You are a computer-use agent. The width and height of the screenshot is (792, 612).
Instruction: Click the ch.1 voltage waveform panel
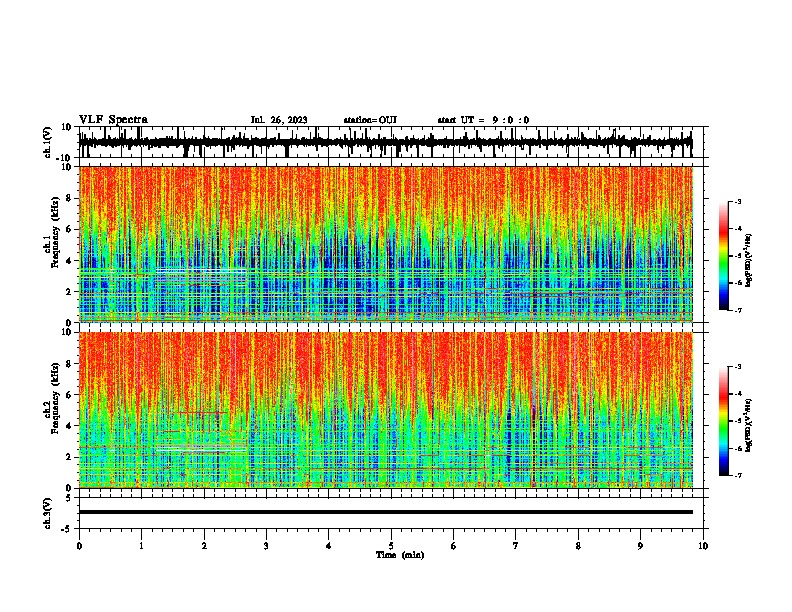[393, 142]
